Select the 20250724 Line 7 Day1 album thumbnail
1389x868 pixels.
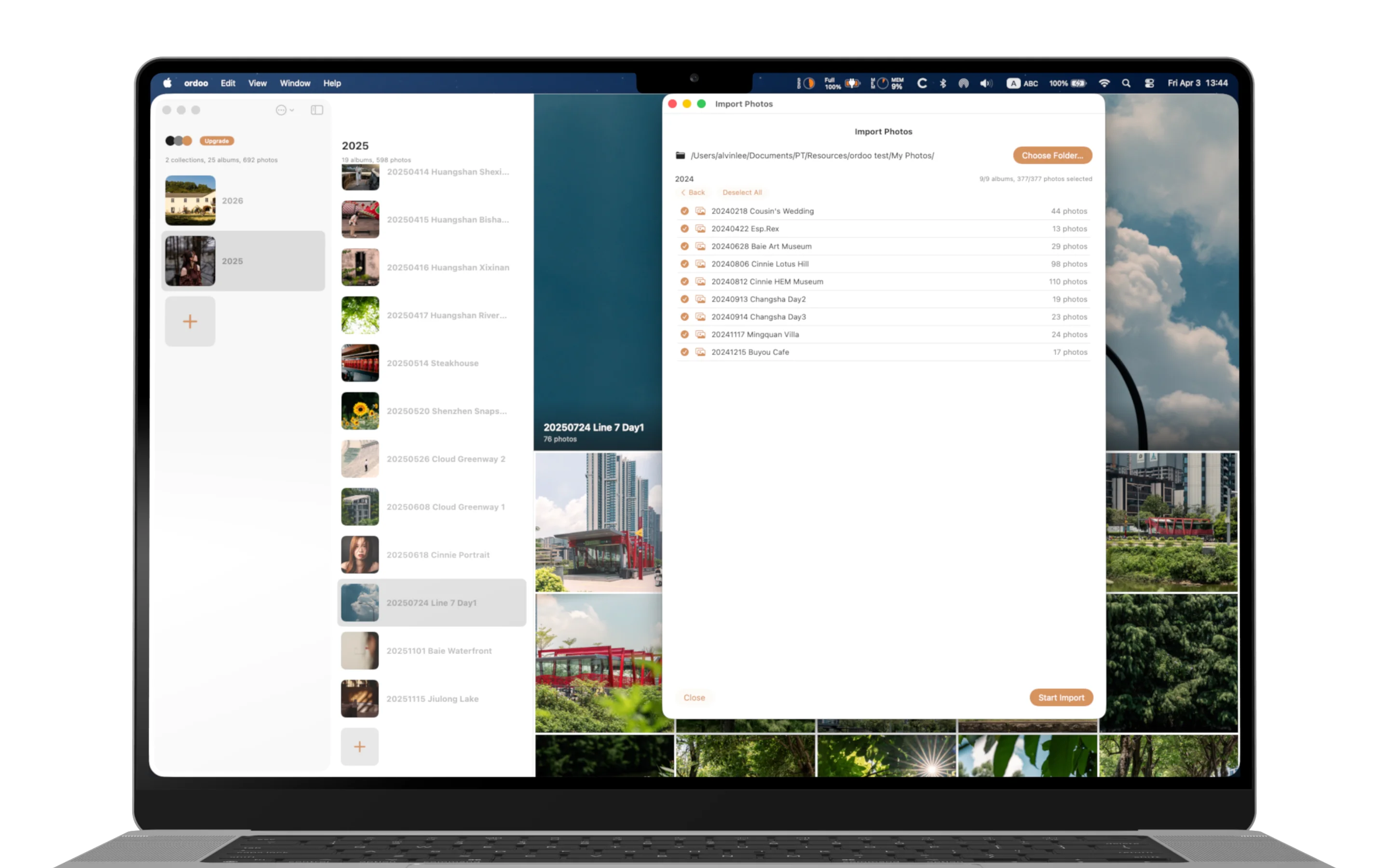click(x=360, y=602)
